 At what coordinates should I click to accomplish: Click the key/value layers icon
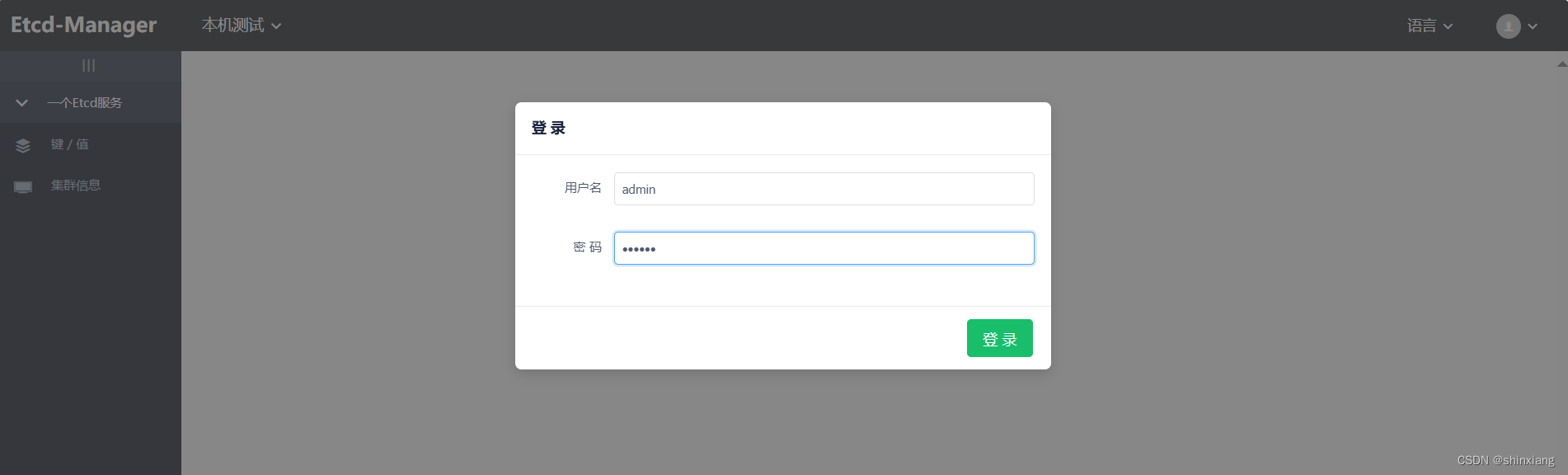click(x=23, y=145)
